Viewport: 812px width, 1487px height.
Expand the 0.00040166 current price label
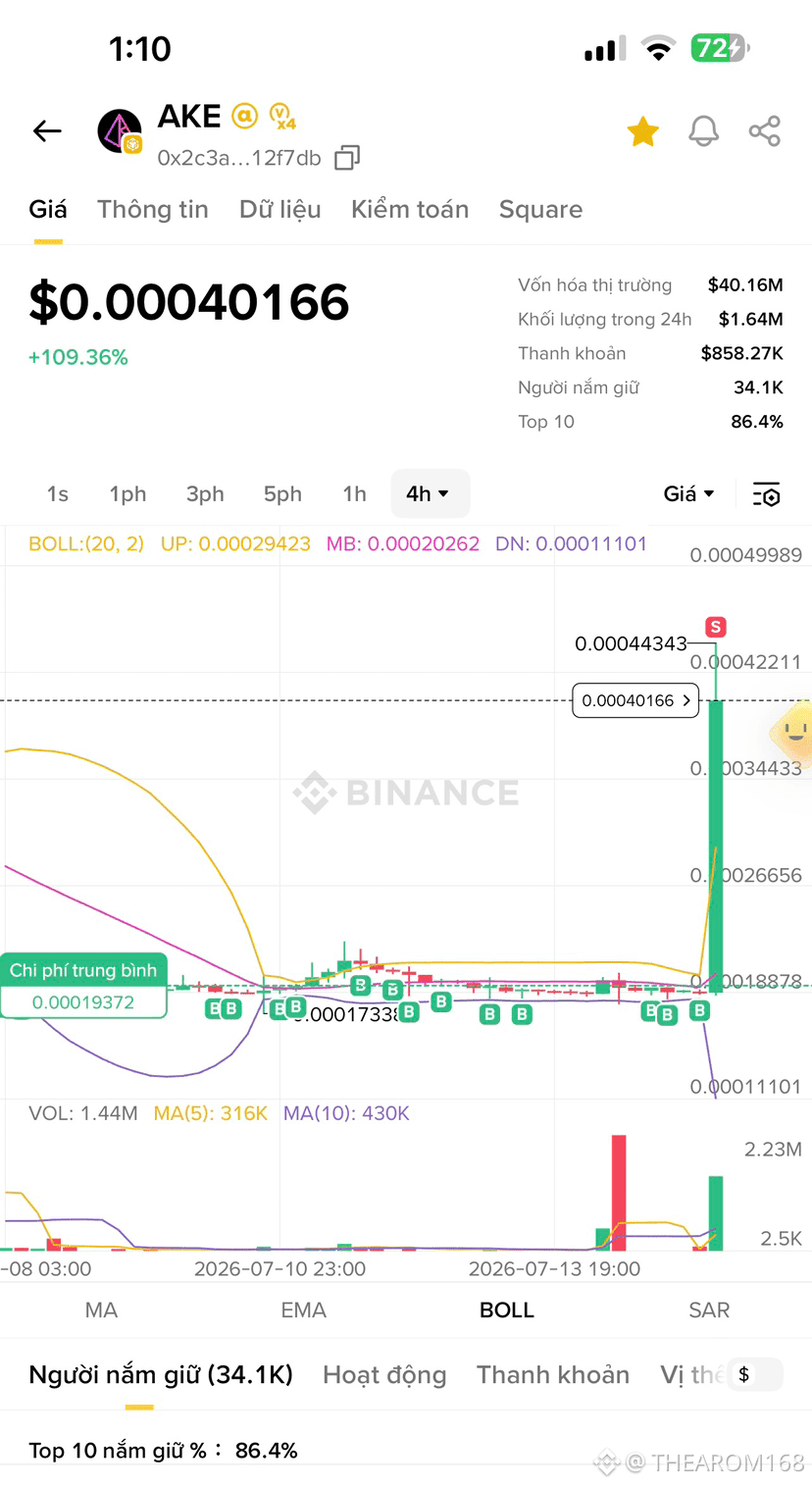(635, 701)
